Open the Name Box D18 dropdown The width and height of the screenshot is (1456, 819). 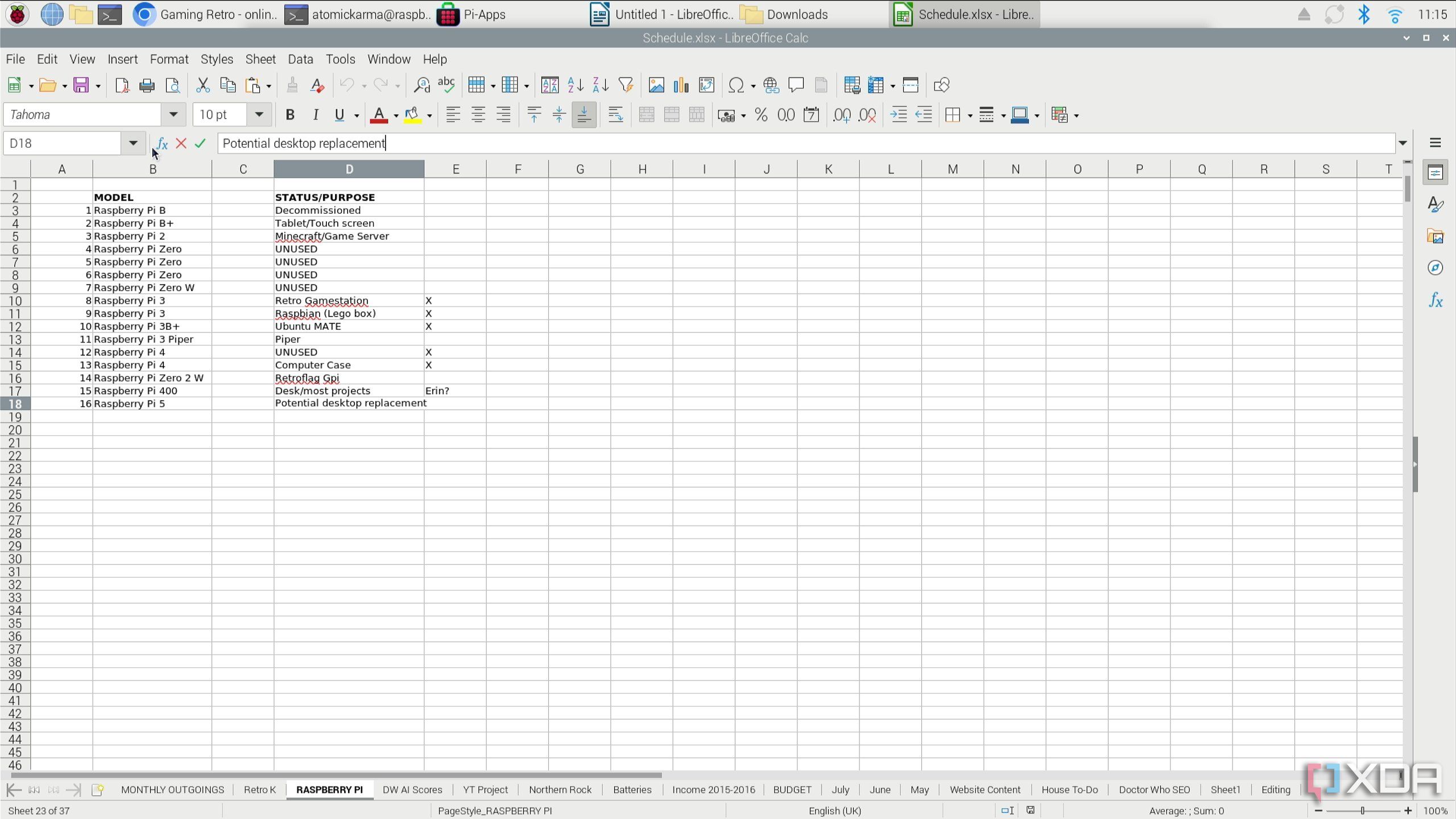tap(133, 143)
